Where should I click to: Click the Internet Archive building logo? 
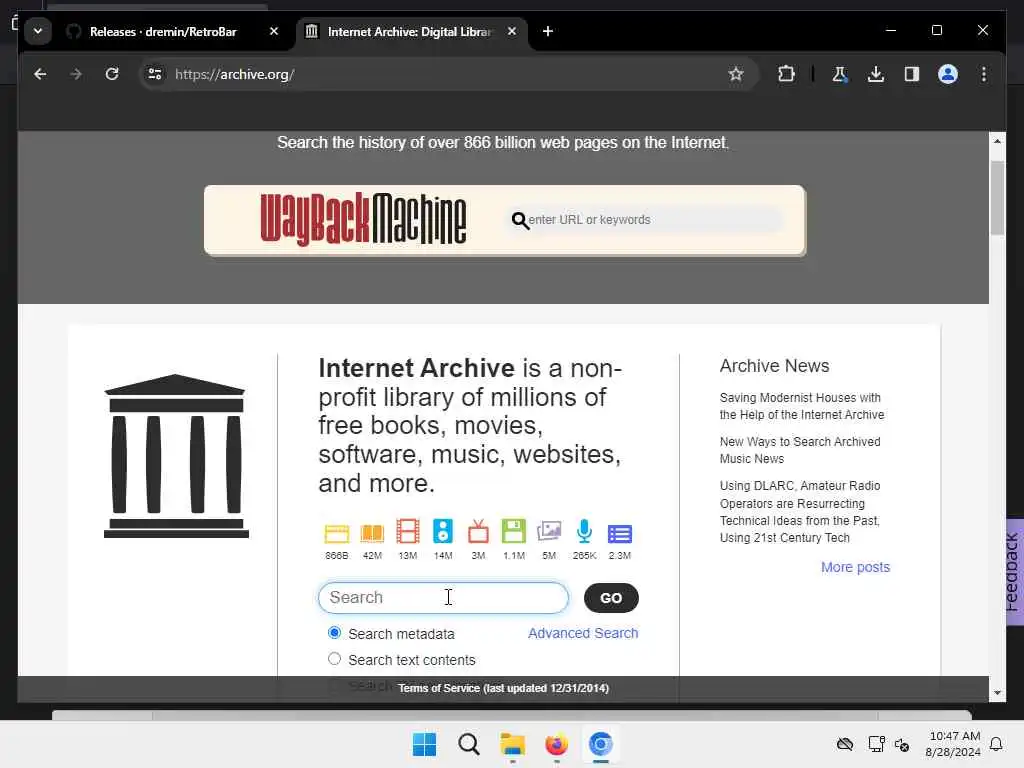point(176,456)
